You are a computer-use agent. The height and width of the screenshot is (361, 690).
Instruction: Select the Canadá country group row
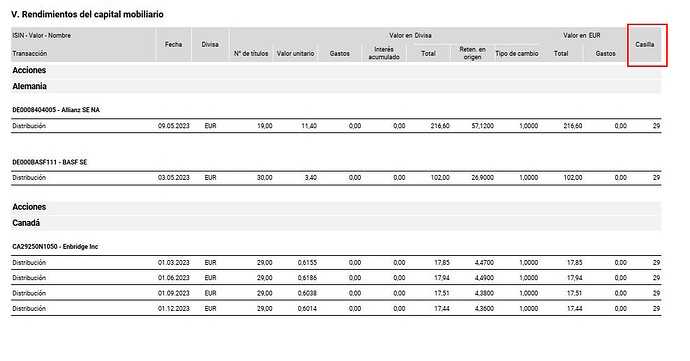click(336, 223)
